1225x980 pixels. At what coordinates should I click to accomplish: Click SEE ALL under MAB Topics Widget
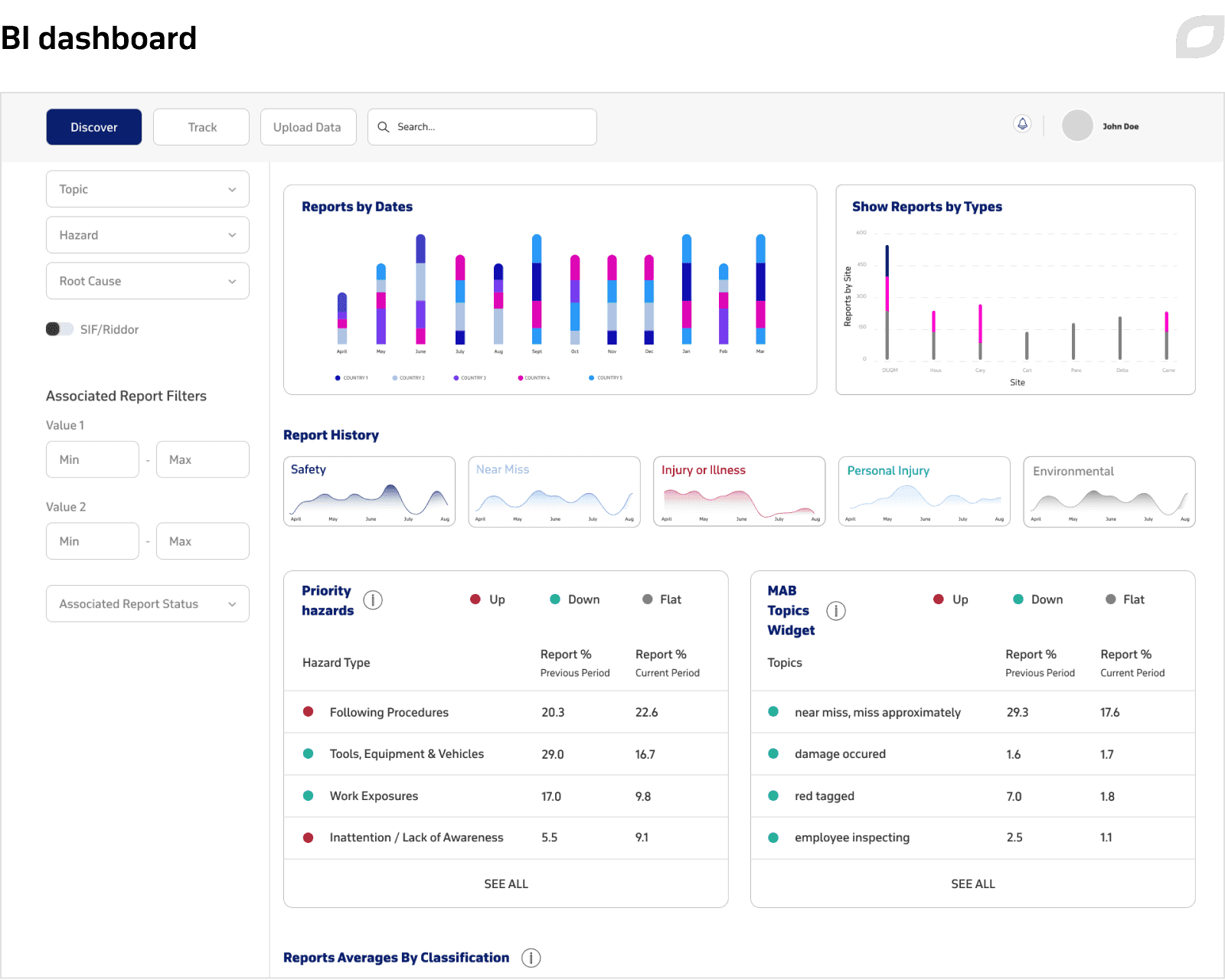(x=973, y=884)
